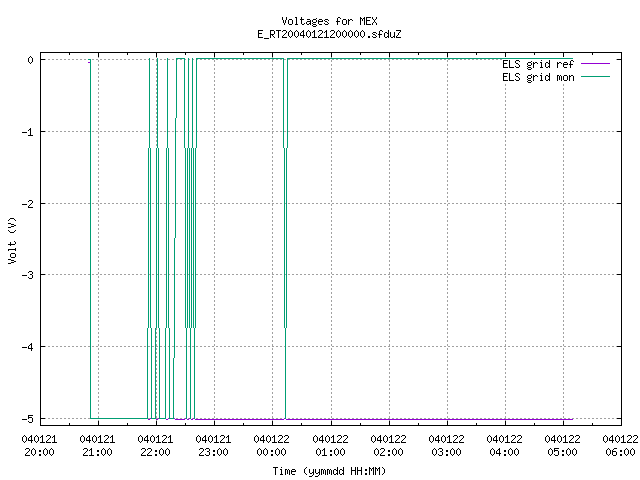640x480 pixels.
Task: Click the y-axis tick label -3
Action: tap(28, 275)
